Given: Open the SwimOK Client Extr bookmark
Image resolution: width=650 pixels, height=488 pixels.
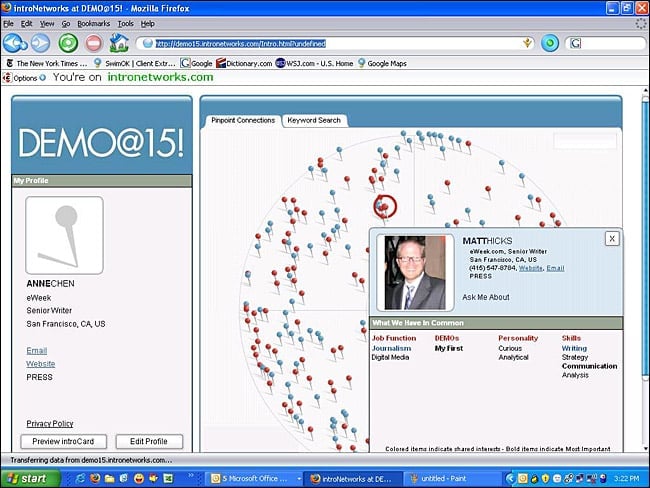Looking at the screenshot, I should pyautogui.click(x=135, y=63).
